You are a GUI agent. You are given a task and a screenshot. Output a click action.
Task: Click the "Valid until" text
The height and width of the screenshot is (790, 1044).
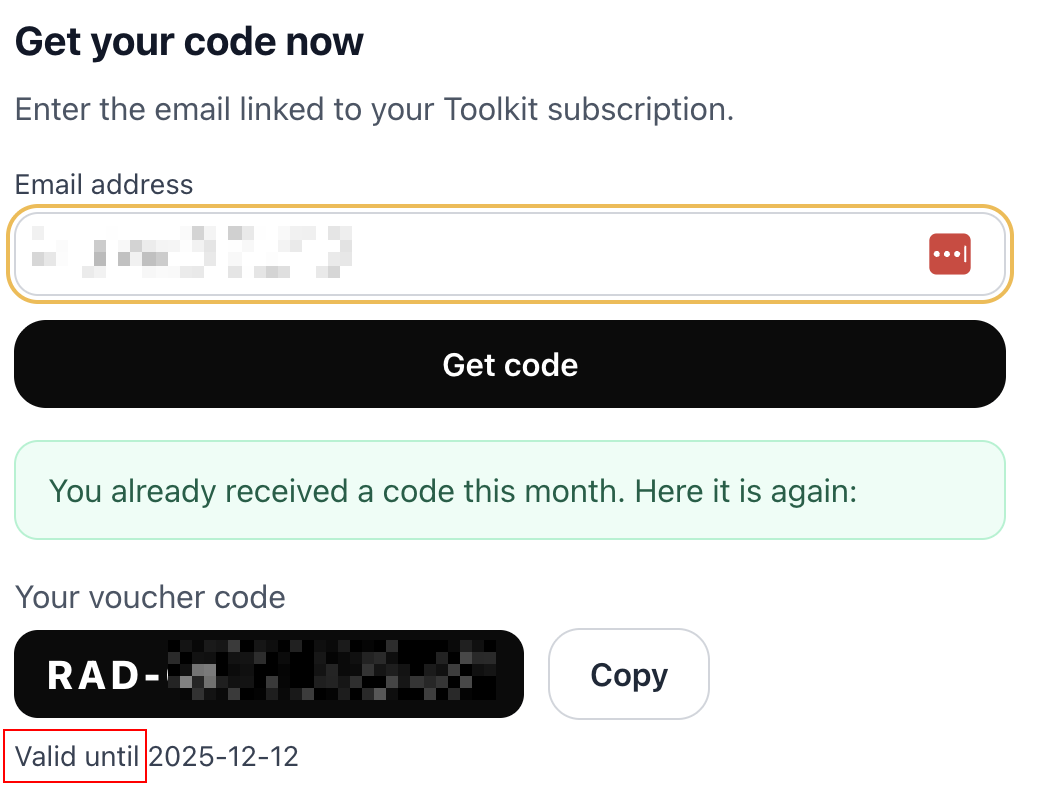(x=77, y=756)
